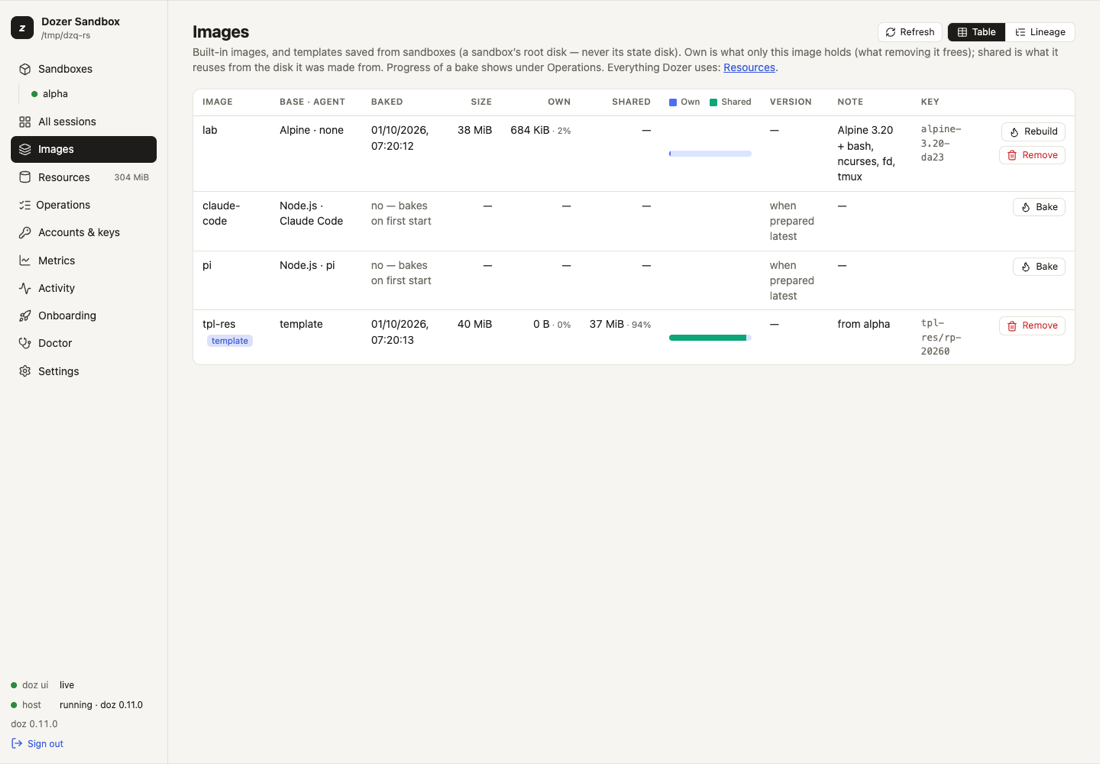Click the '37 MiB' shared value
Screen dimensions: 1100x764
606,324
